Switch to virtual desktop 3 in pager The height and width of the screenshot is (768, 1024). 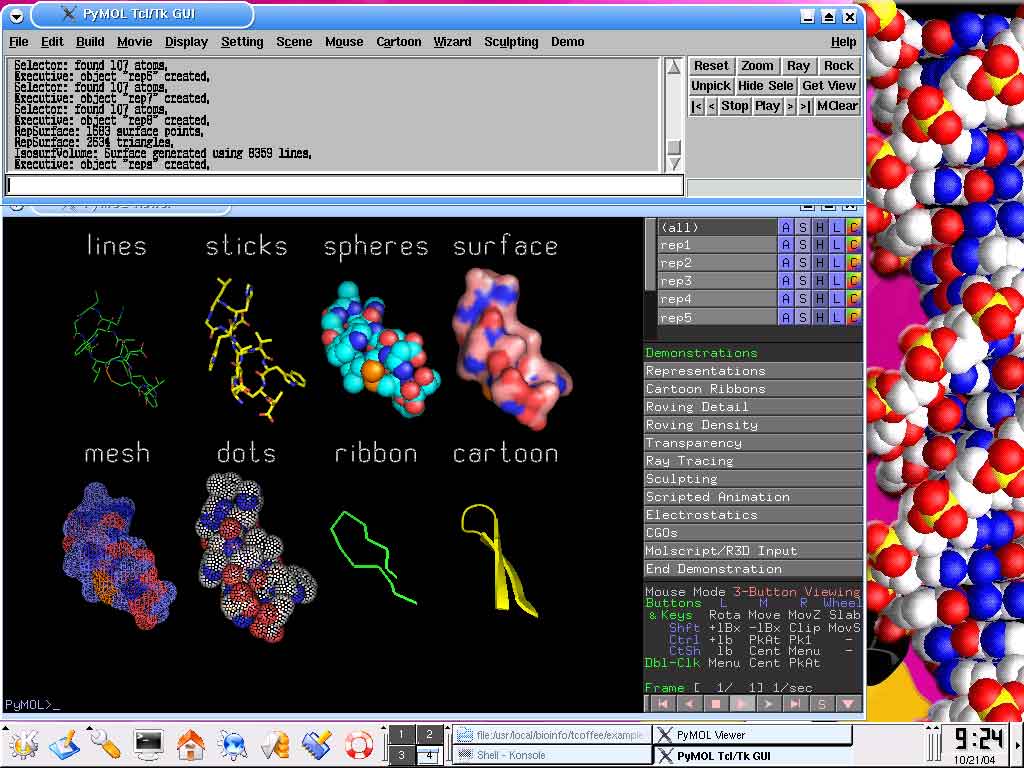[x=402, y=755]
